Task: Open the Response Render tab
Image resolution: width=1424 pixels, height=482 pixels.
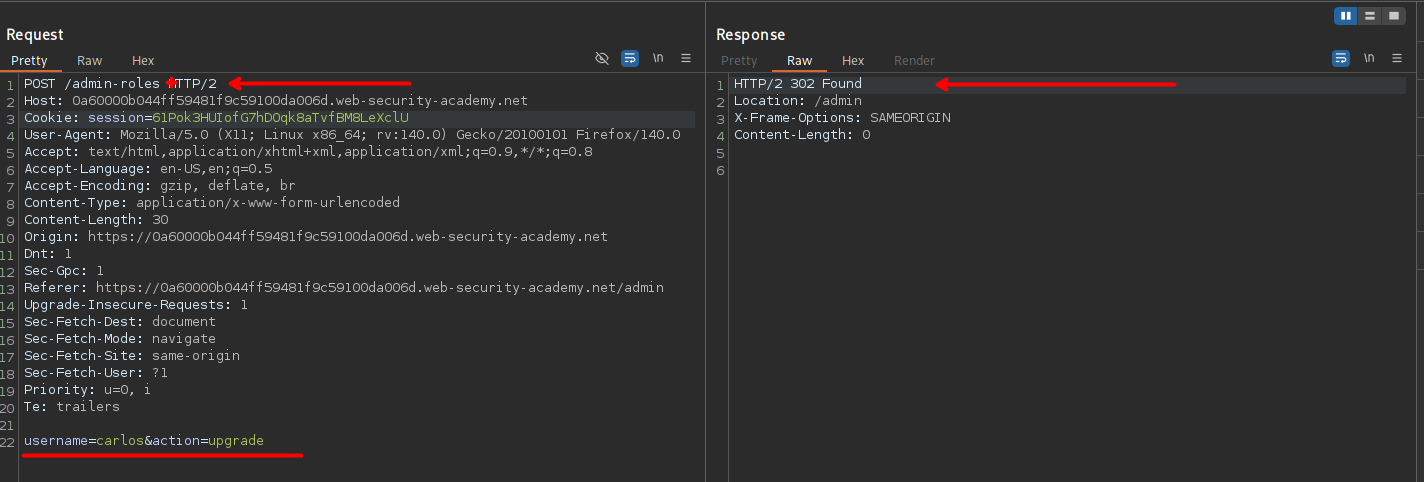Action: 914,61
